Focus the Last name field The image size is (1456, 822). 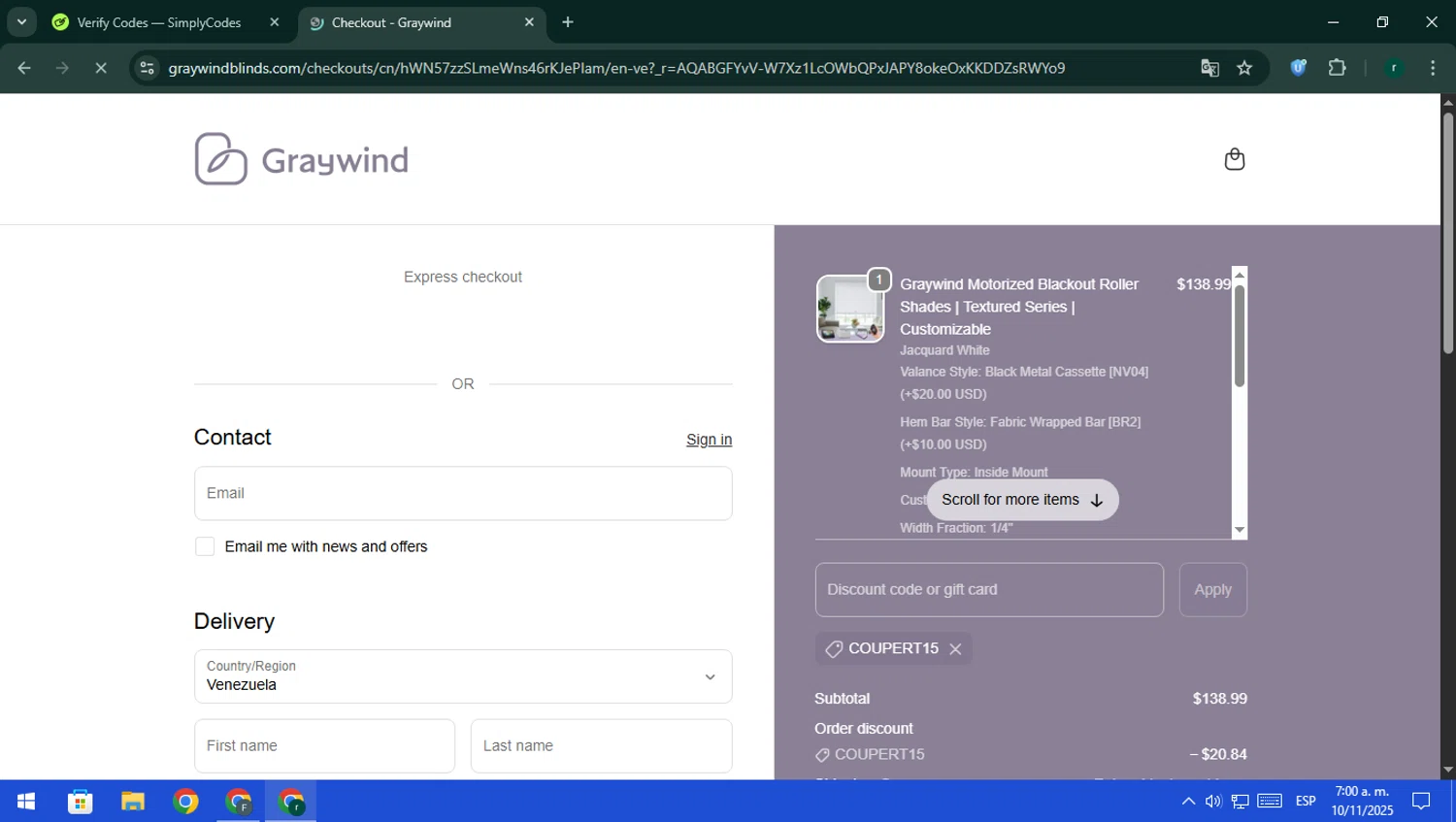click(x=601, y=746)
